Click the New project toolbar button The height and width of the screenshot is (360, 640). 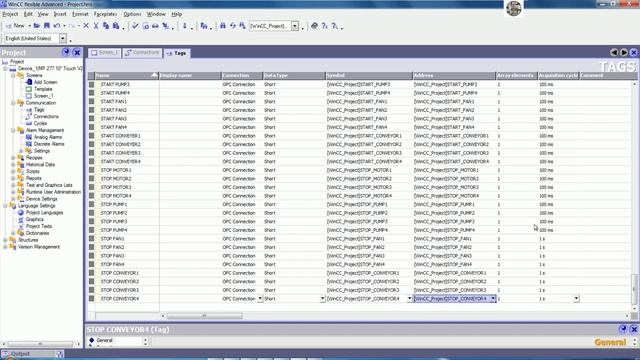[x=15, y=26]
